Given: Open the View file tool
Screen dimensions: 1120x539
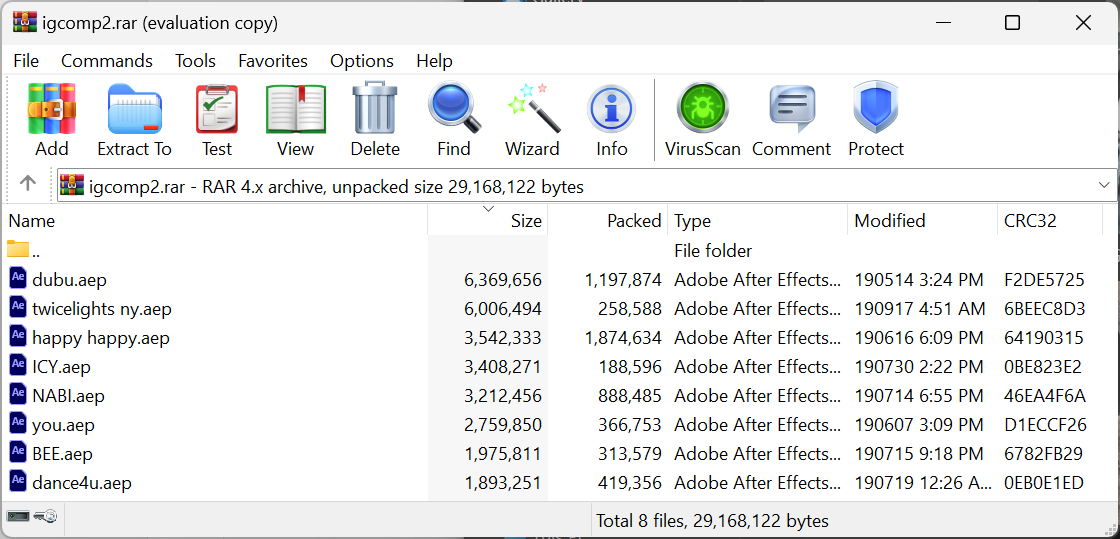Looking at the screenshot, I should click(x=296, y=109).
